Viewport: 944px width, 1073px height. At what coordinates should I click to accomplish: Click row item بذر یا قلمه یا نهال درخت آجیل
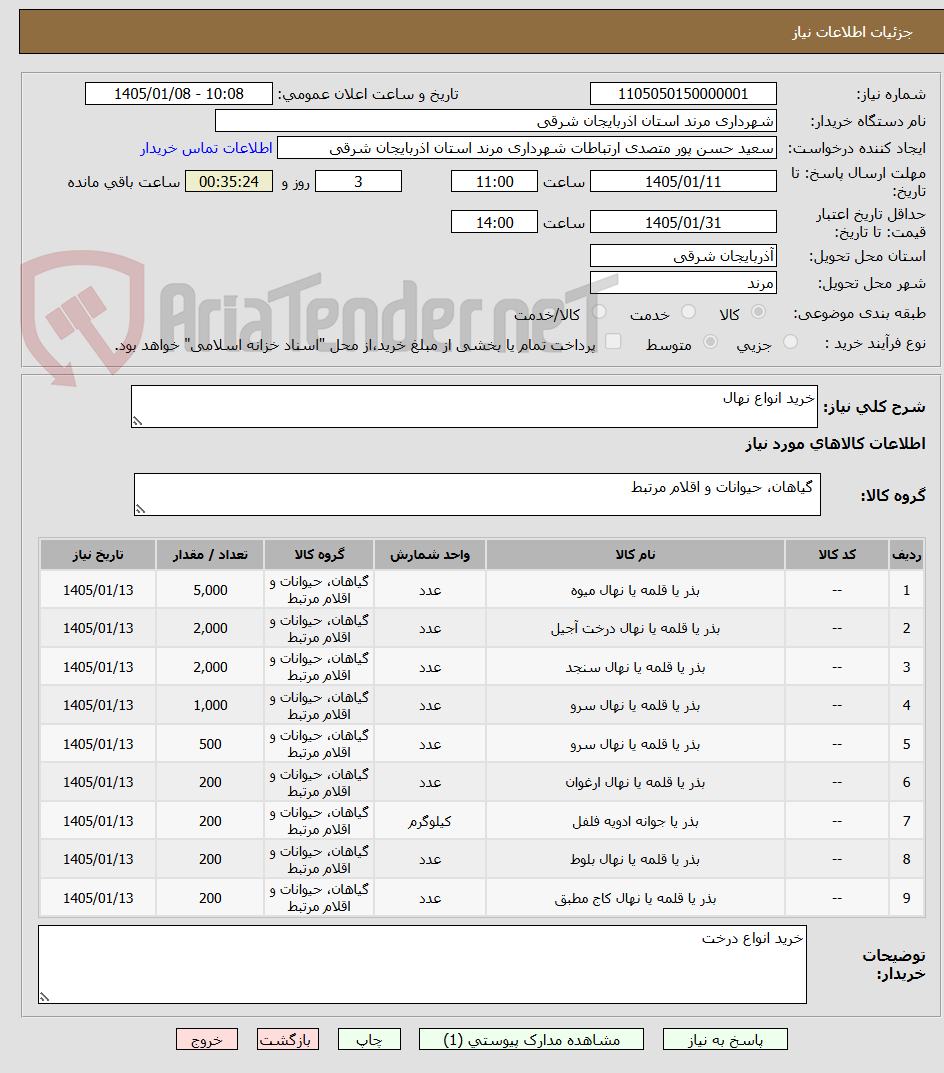(635, 629)
